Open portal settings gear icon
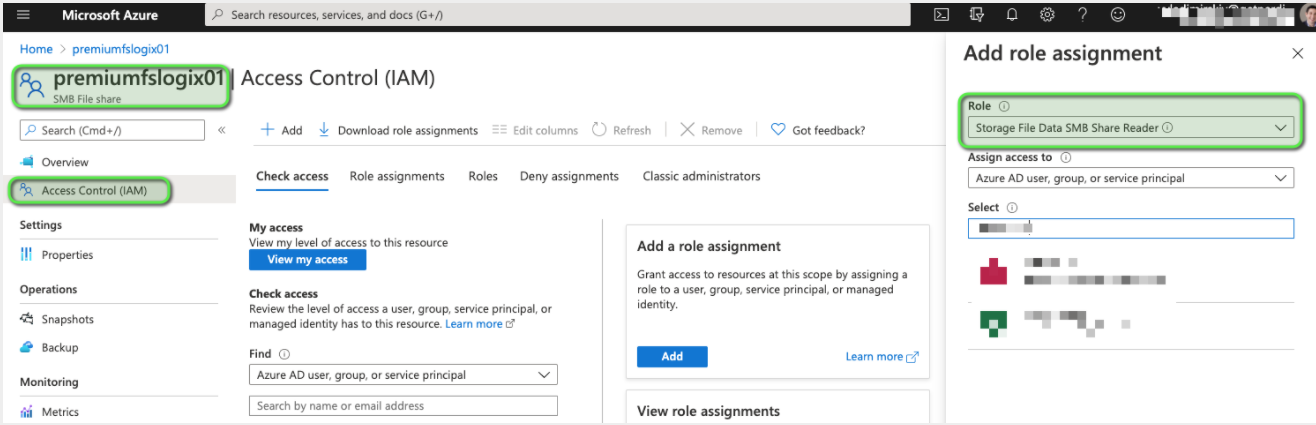Image resolution: width=1316 pixels, height=425 pixels. click(x=1047, y=15)
